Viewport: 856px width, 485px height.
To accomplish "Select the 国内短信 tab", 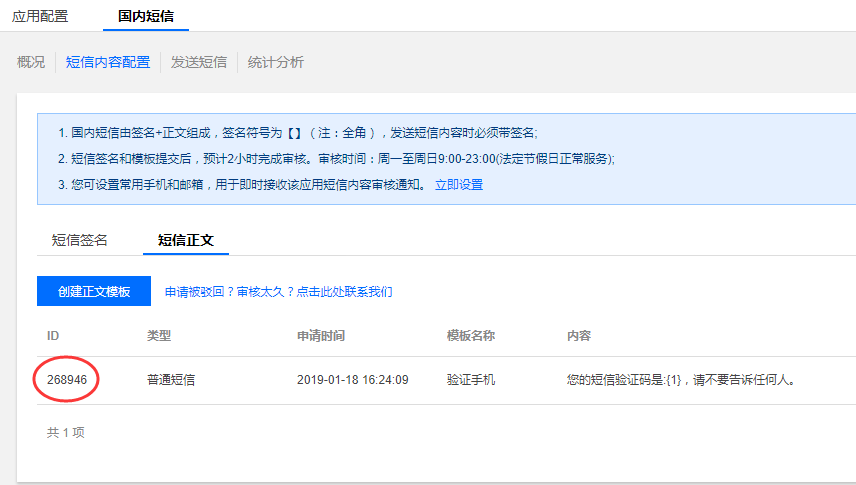I will point(146,16).
